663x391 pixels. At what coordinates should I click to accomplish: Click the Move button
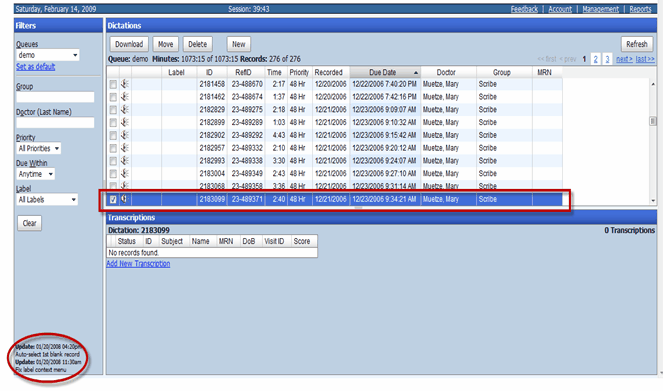pyautogui.click(x=165, y=44)
